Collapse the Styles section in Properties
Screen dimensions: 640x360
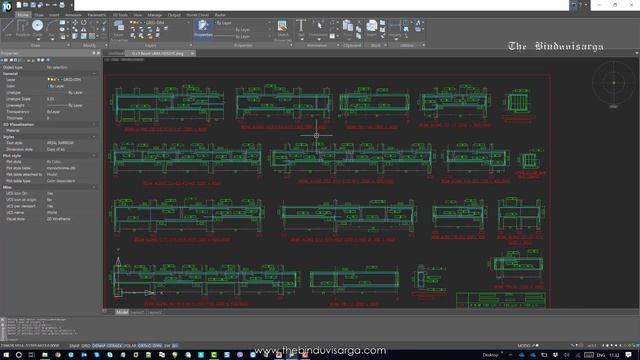click(x=94, y=137)
